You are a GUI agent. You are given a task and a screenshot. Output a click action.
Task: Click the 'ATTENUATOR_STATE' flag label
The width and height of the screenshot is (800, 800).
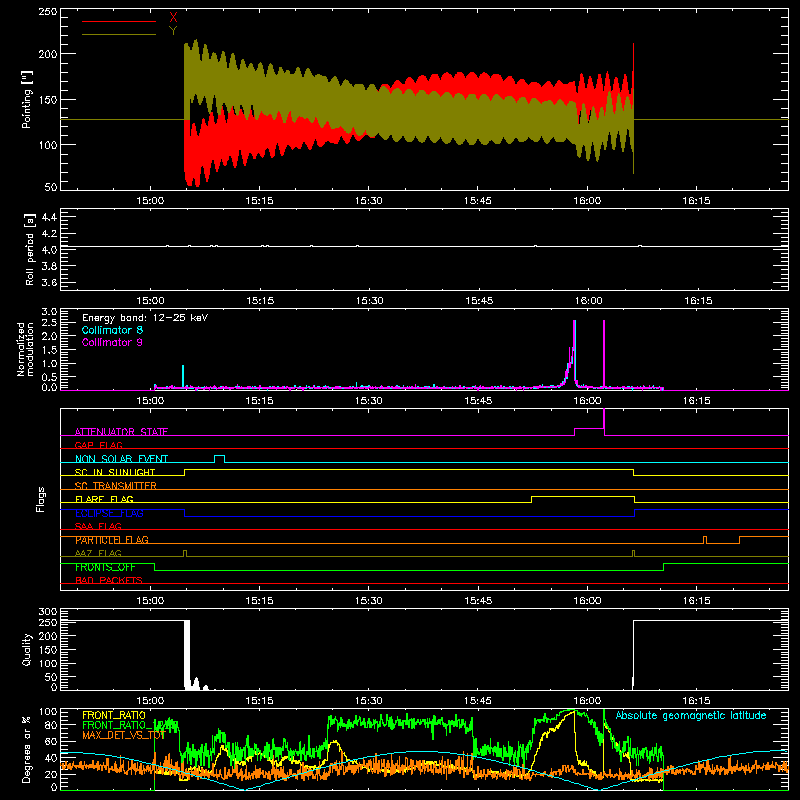click(x=121, y=432)
